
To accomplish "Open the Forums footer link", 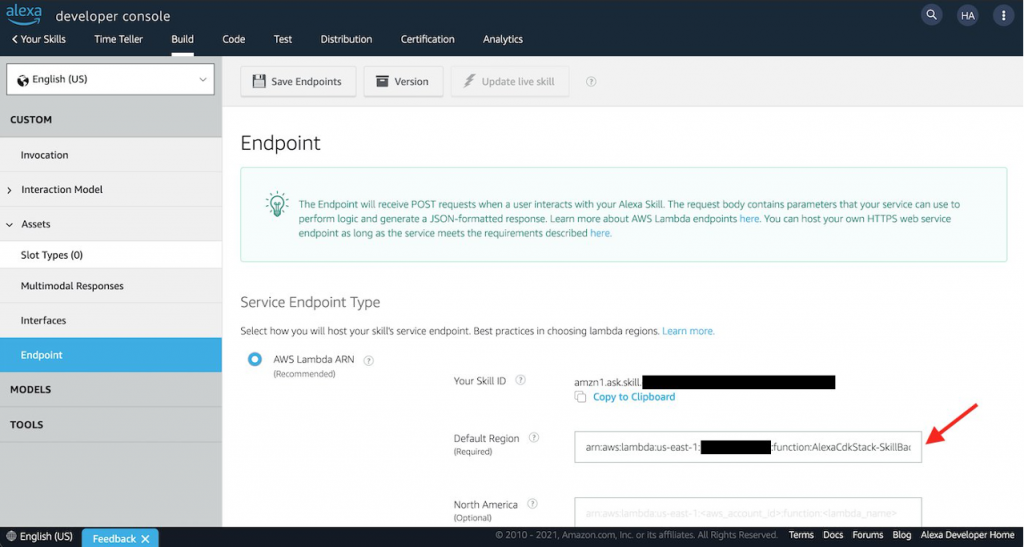I will pos(867,535).
